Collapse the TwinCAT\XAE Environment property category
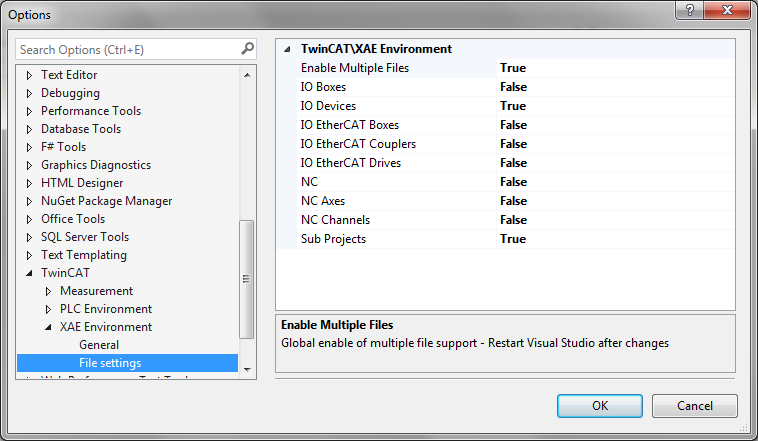Screen dimensions: 758x441 coord(288,49)
